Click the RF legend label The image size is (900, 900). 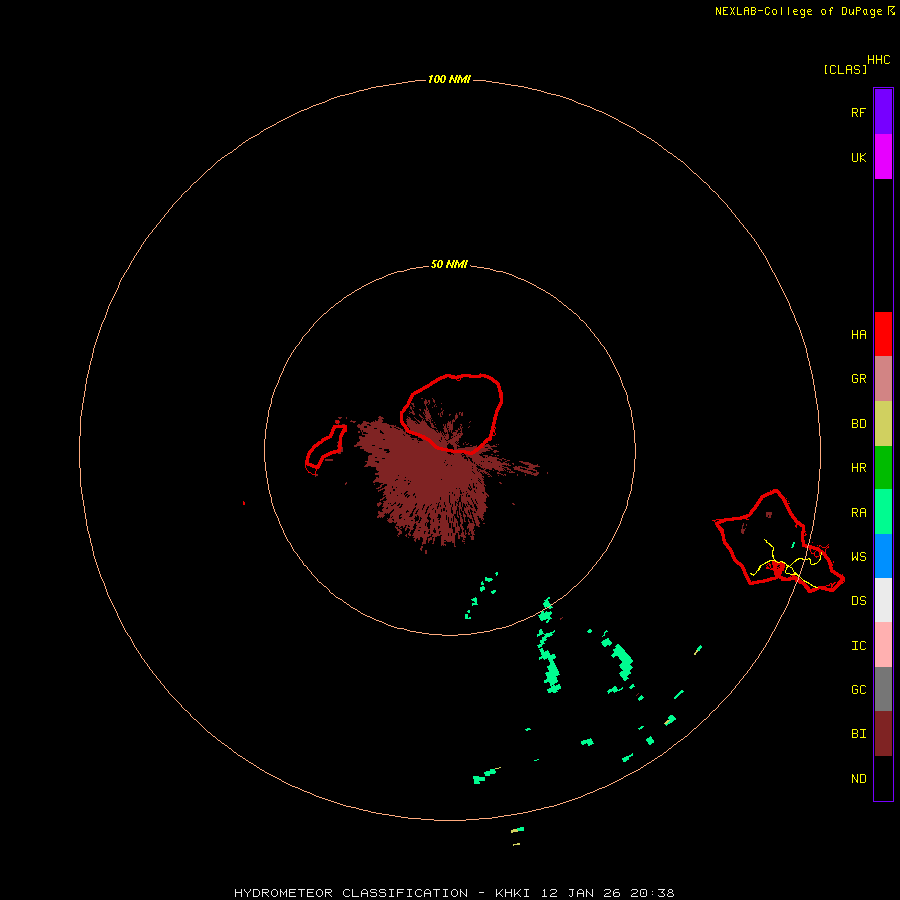(x=858, y=112)
